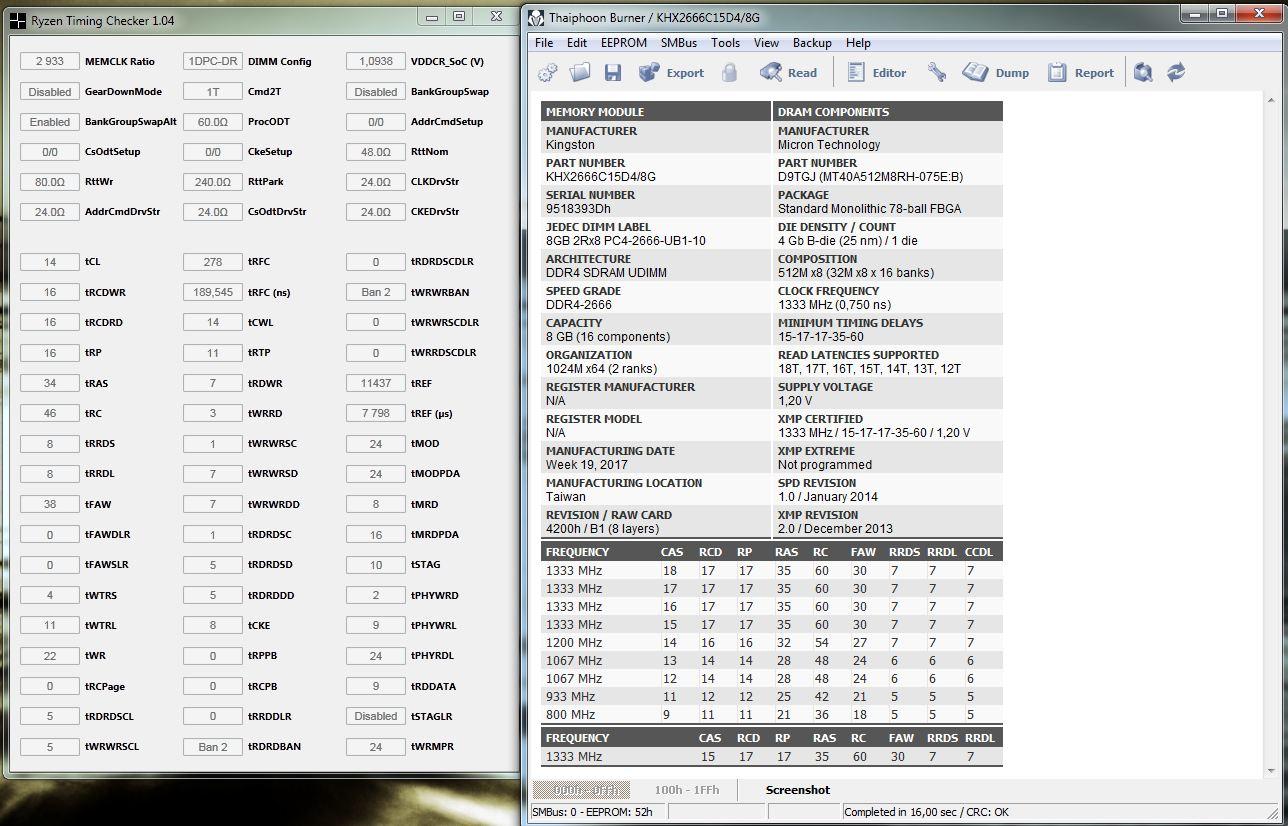
Task: Click the tRC value 46 field
Action: 50,413
